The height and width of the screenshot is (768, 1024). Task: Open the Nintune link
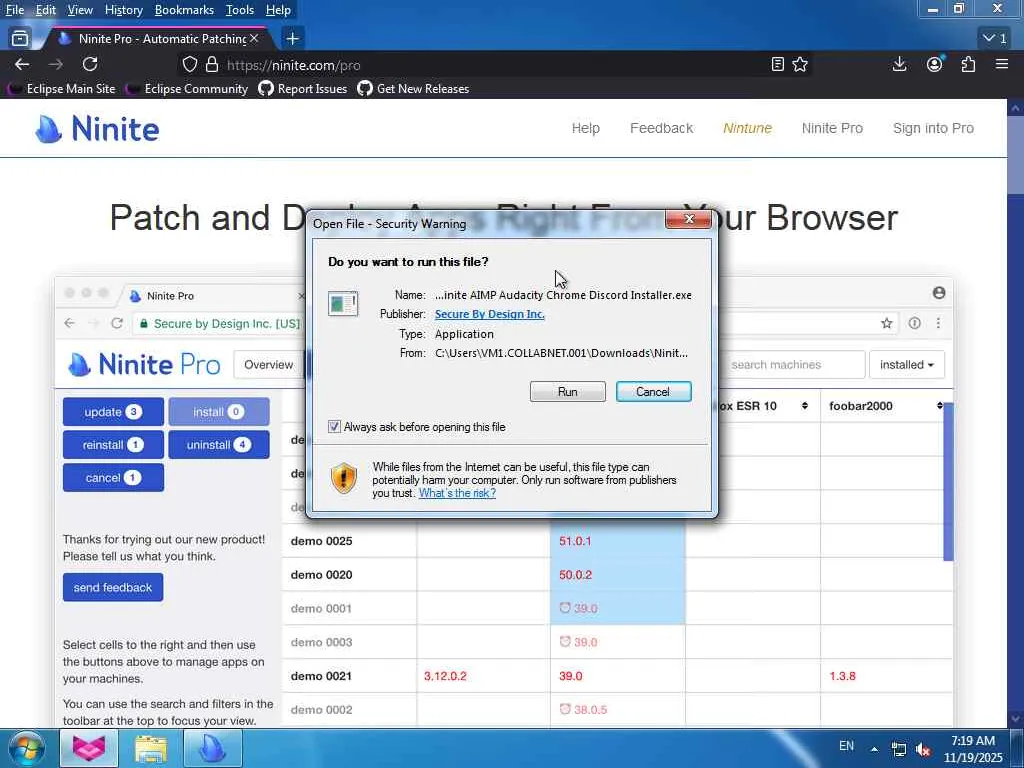(747, 129)
